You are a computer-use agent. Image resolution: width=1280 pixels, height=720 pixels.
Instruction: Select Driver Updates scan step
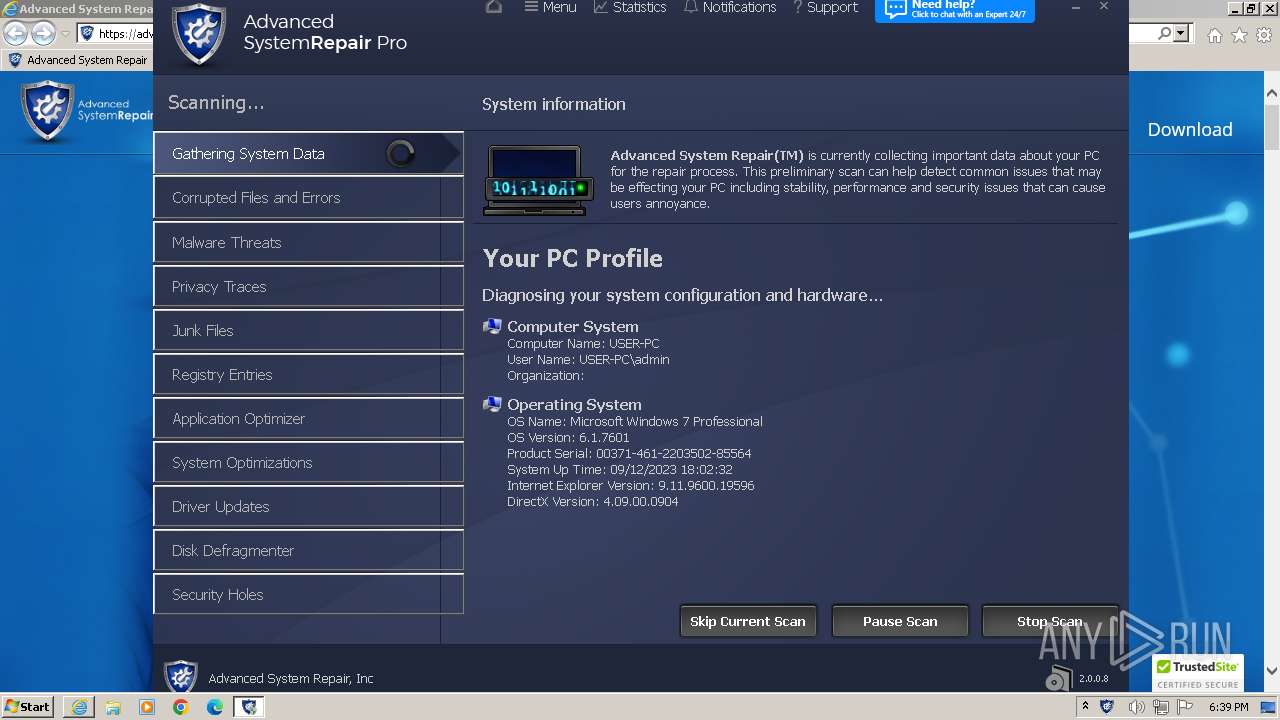click(308, 506)
